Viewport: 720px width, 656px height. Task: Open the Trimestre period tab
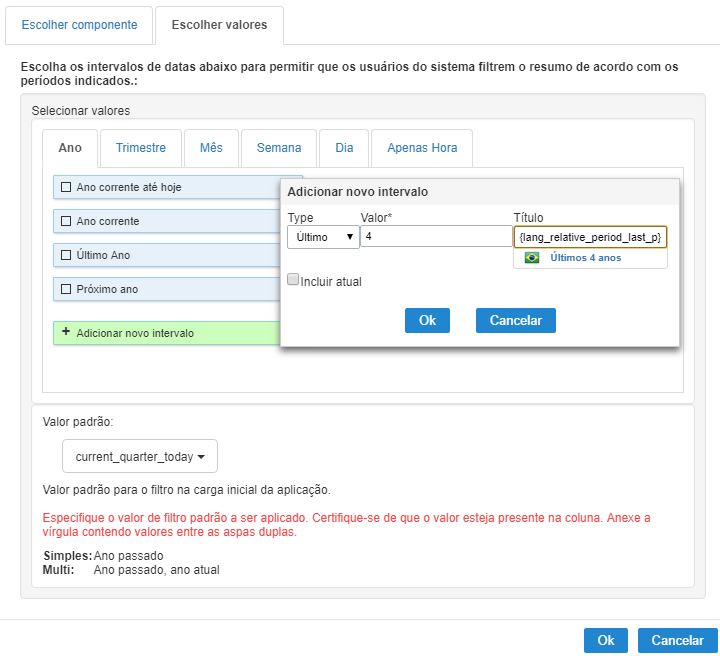coord(141,148)
